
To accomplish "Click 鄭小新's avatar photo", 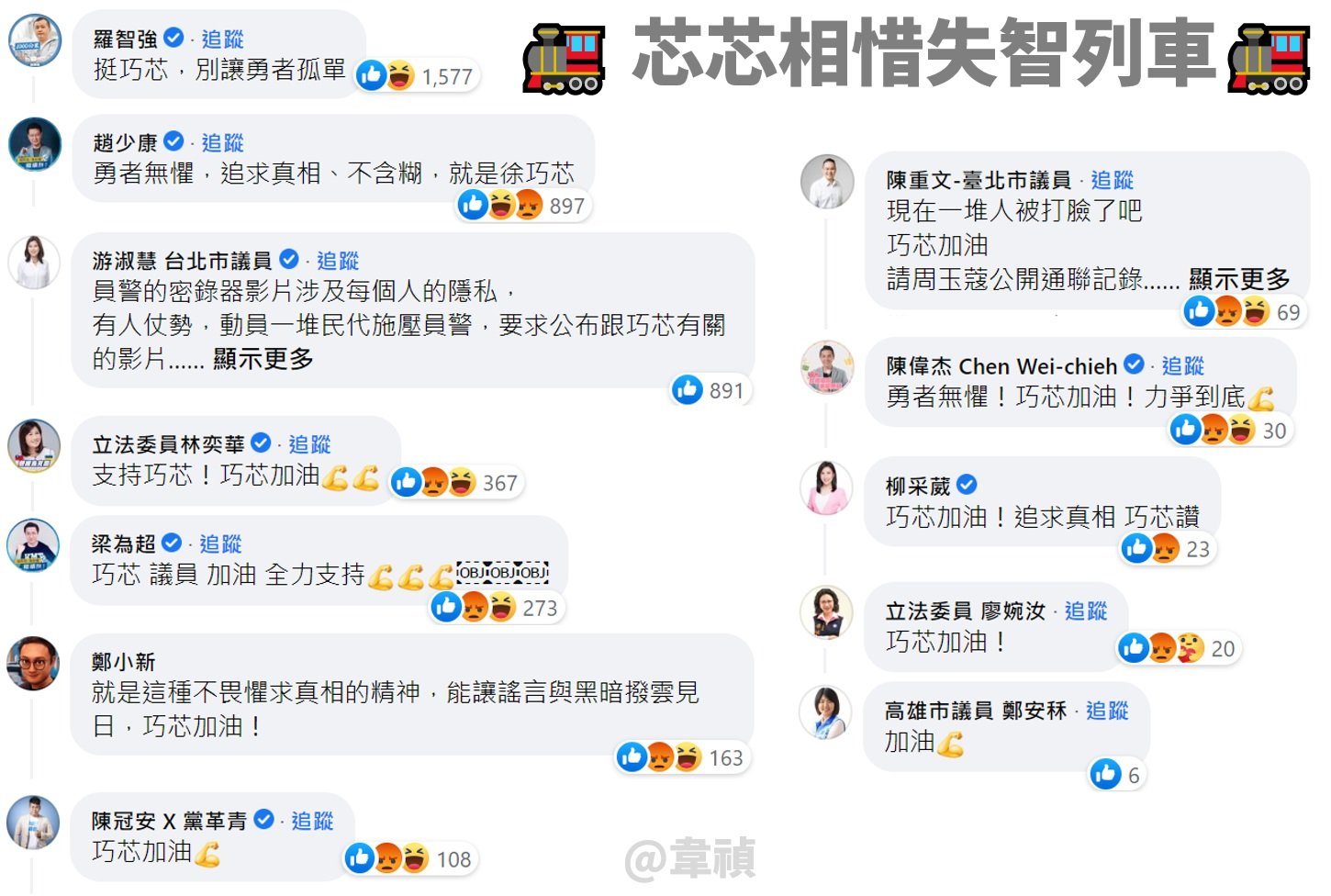I will [x=34, y=663].
